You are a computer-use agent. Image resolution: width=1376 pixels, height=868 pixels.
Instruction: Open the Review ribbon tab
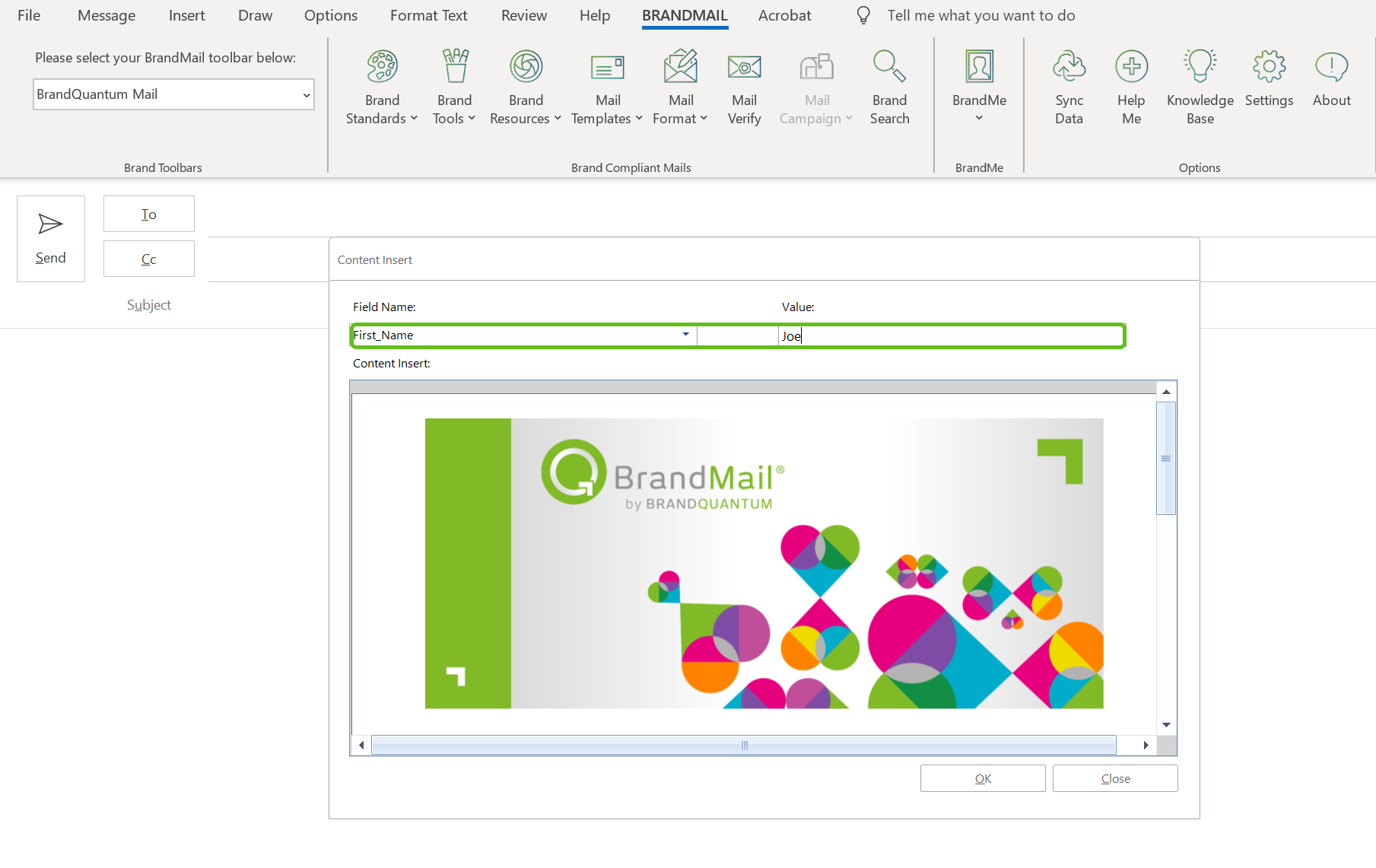point(524,15)
